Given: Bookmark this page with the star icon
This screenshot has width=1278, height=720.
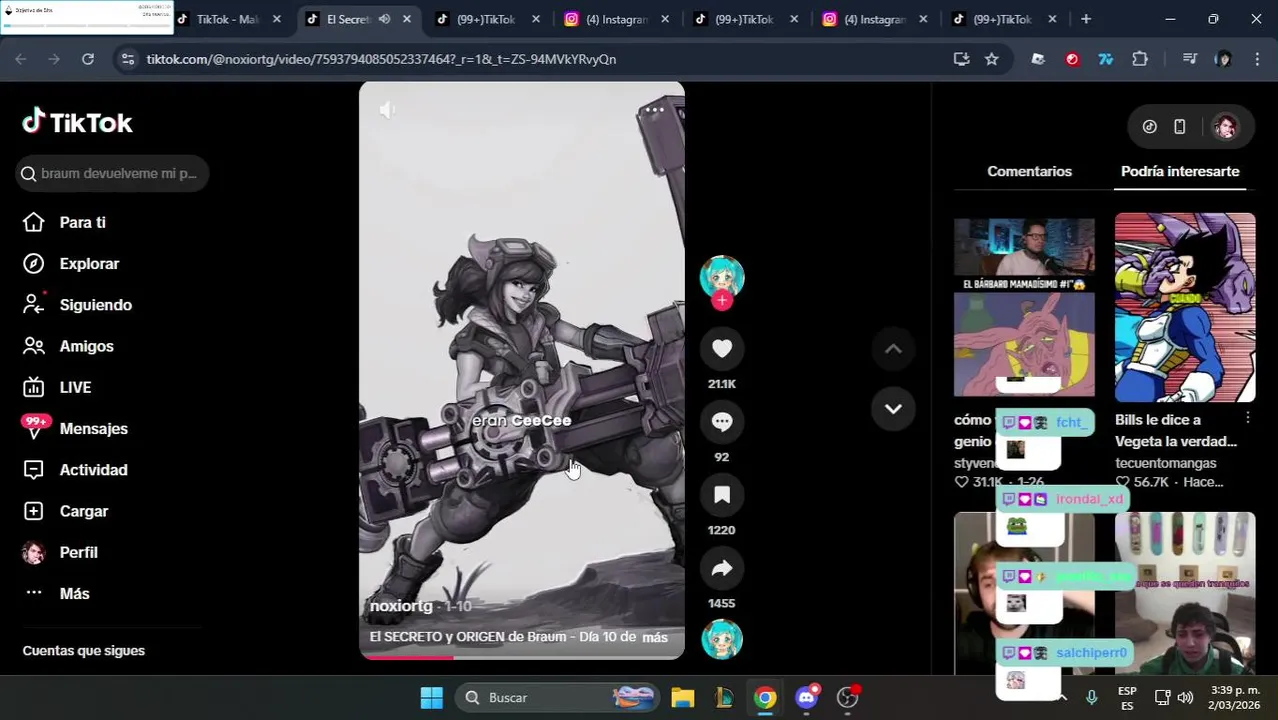Looking at the screenshot, I should pyautogui.click(x=991, y=59).
